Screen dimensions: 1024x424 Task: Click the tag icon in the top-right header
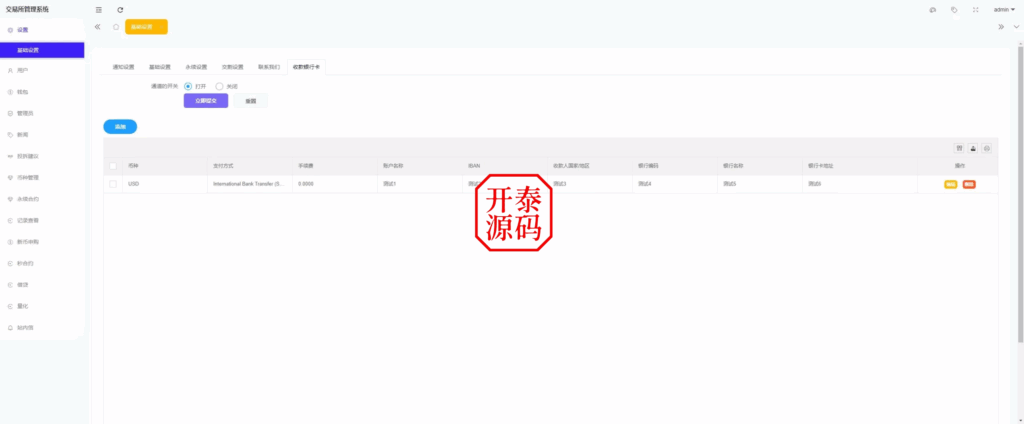coord(954,9)
